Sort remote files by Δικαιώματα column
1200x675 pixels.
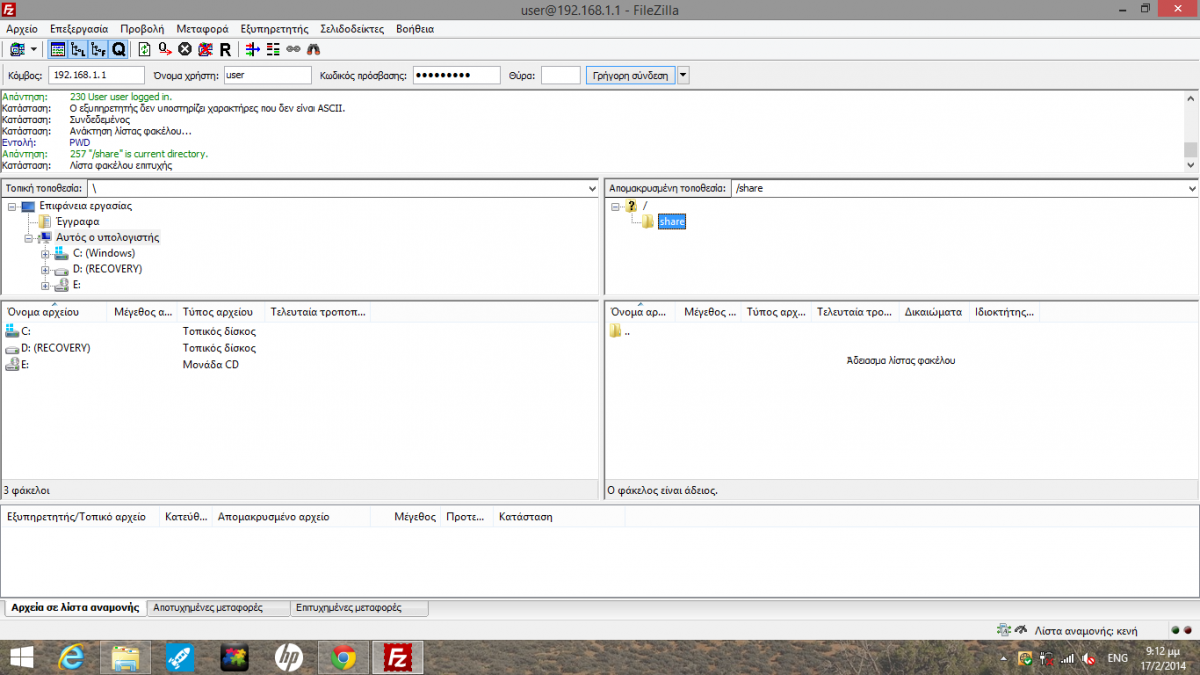coord(935,312)
